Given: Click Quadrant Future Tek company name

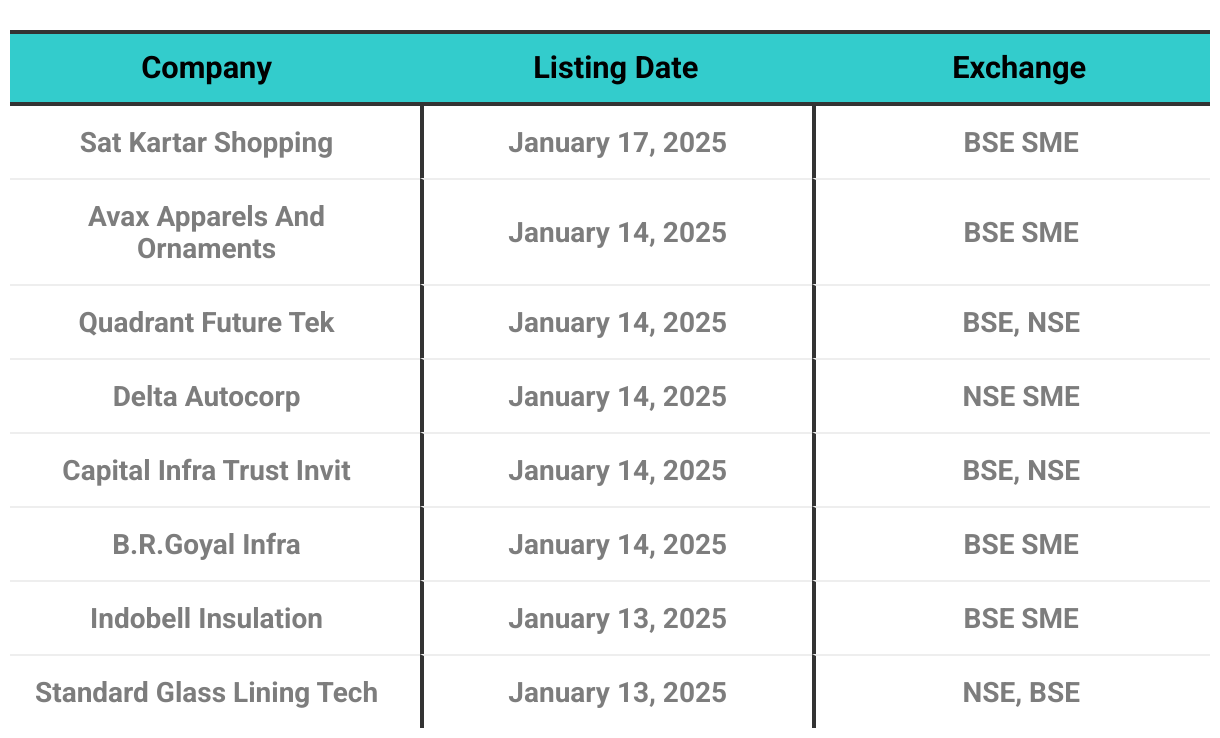Looking at the screenshot, I should click(x=206, y=322).
